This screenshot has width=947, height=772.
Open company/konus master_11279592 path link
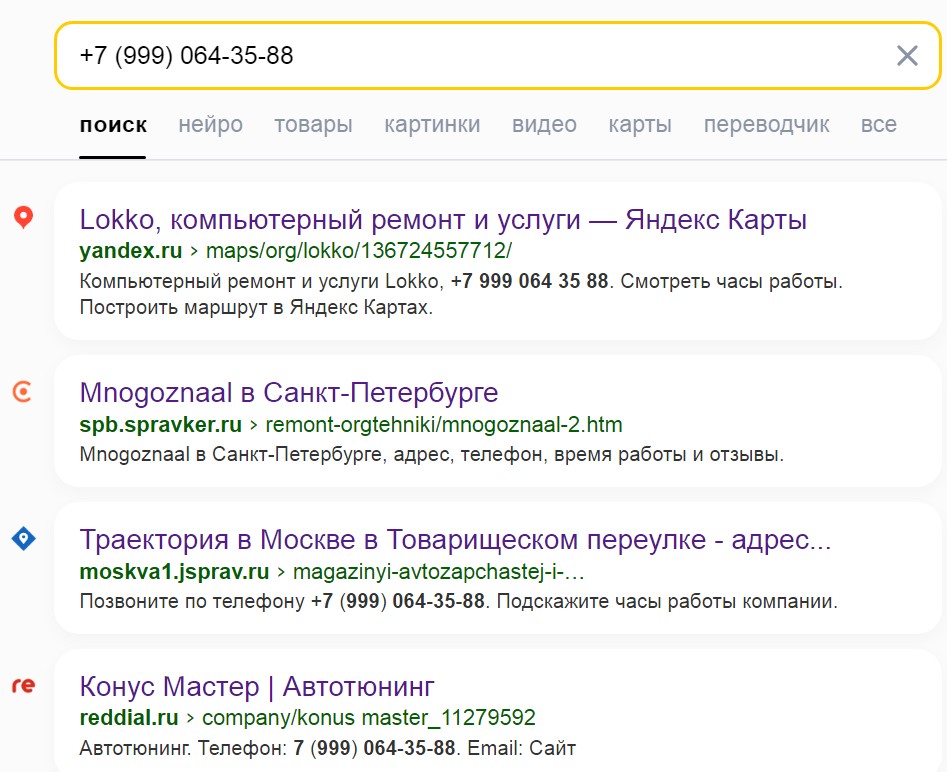368,718
